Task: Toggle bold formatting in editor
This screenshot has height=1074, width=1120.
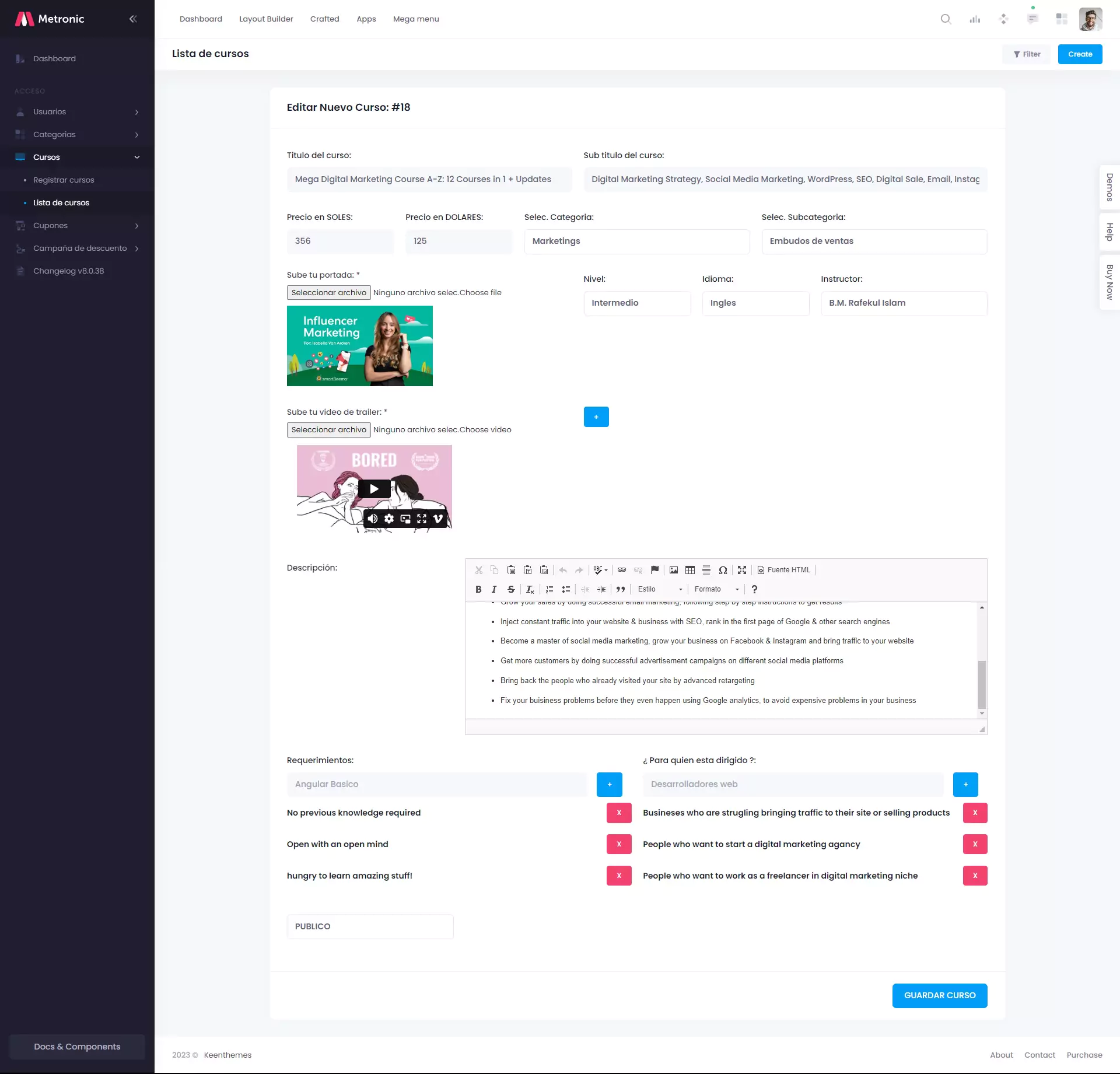Action: pyautogui.click(x=478, y=589)
